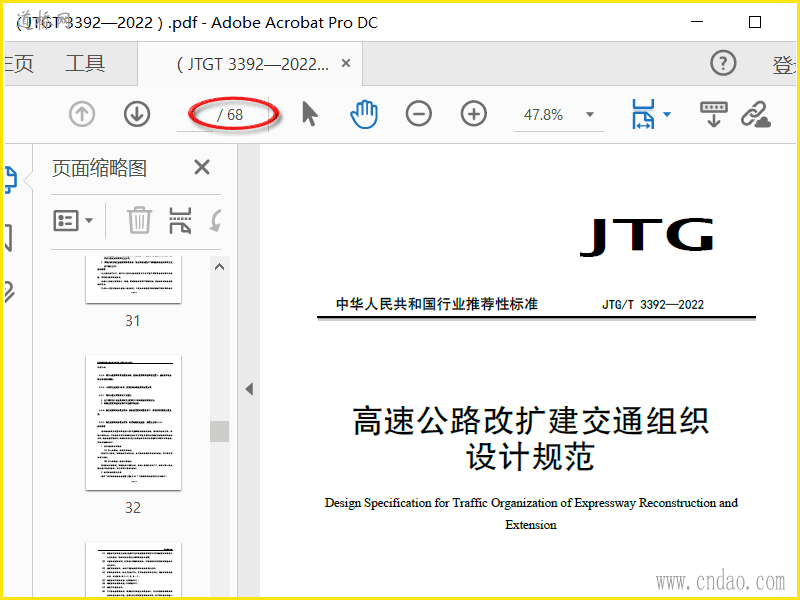
Task: Click the thumbnail panel scrollbar handle
Action: tap(219, 431)
